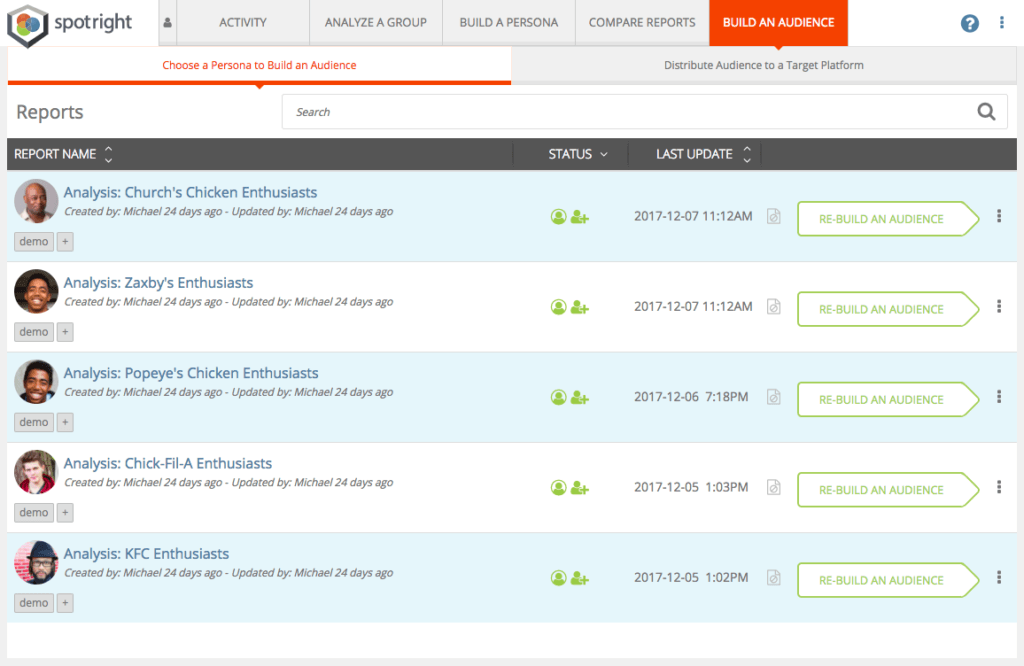This screenshot has height=666, width=1024.
Task: Re-build an audience for Zaxby's Enthusiasts
Action: tap(888, 309)
